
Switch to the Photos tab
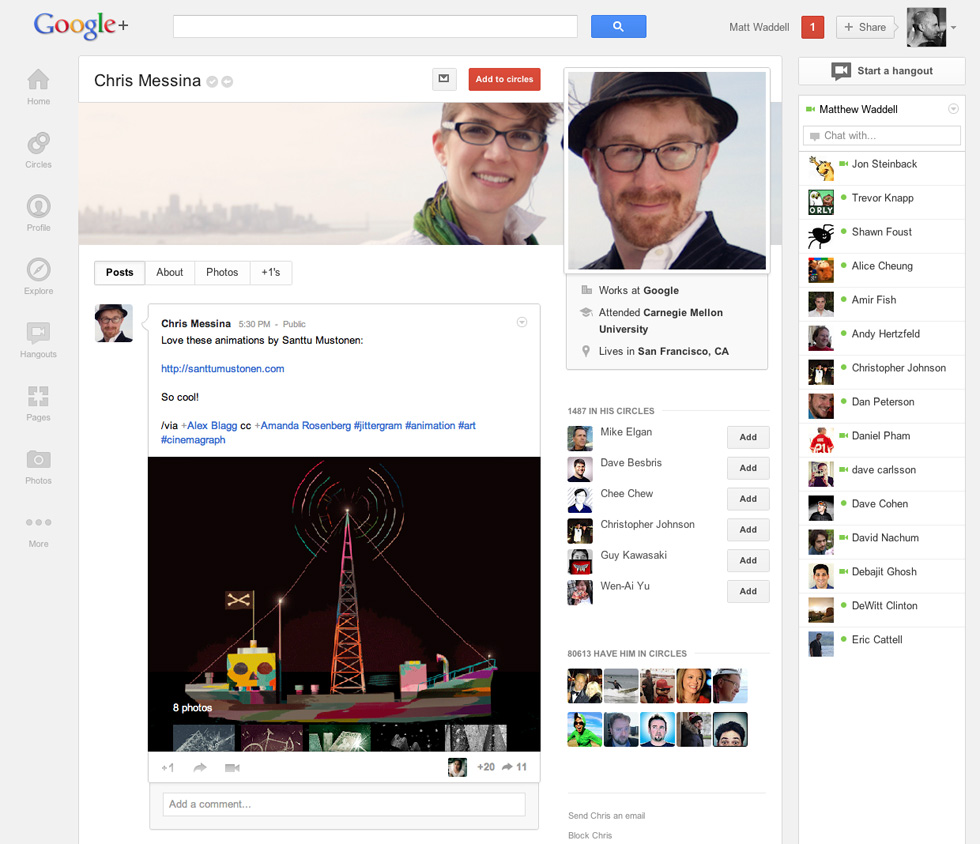[222, 272]
